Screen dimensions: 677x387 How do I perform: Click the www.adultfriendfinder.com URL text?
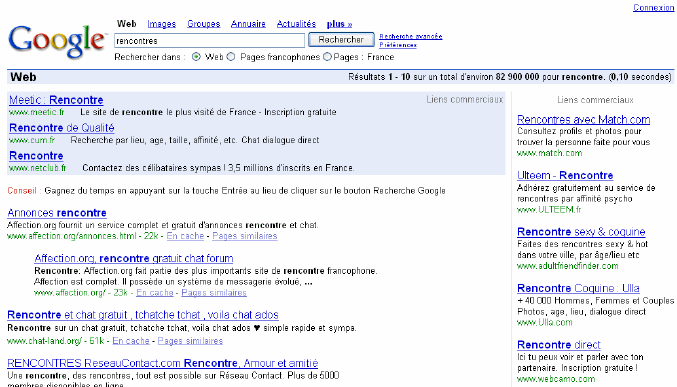click(x=568, y=266)
